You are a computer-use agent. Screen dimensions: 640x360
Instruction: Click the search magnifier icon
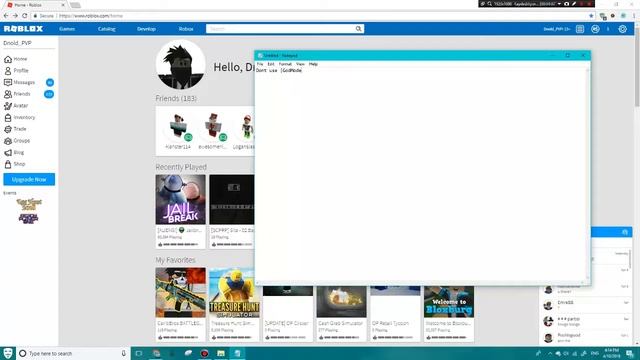pyautogui.click(x=358, y=29)
